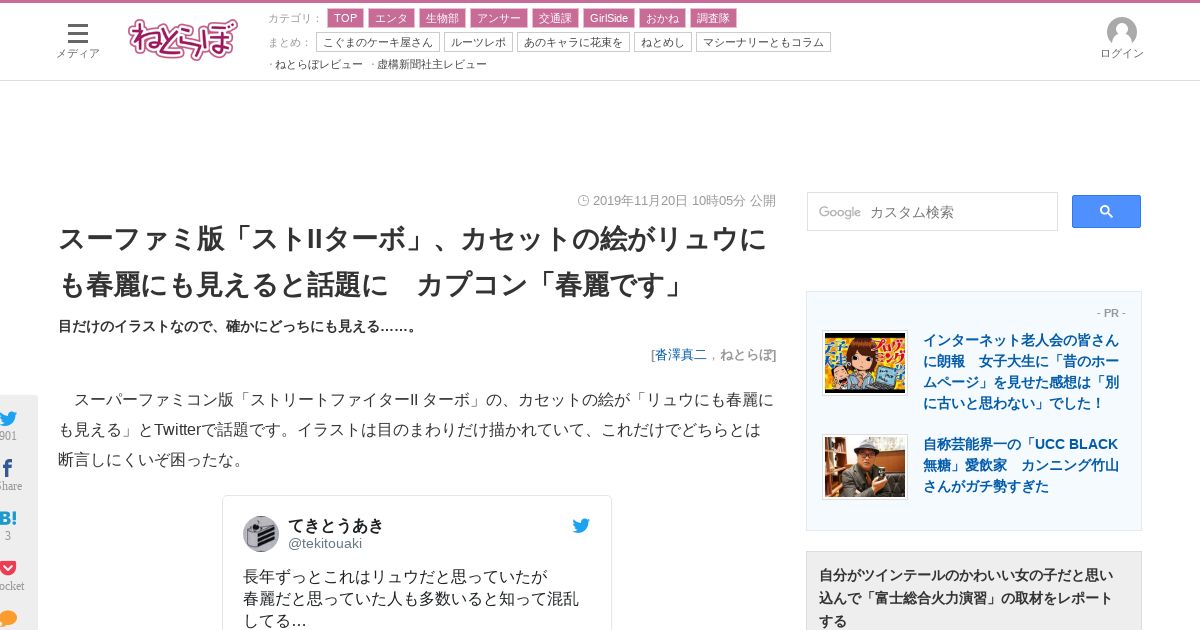Screen dimensions: 1200x630
Task: Click てきとうあき tweet profile avatar
Action: [x=261, y=534]
